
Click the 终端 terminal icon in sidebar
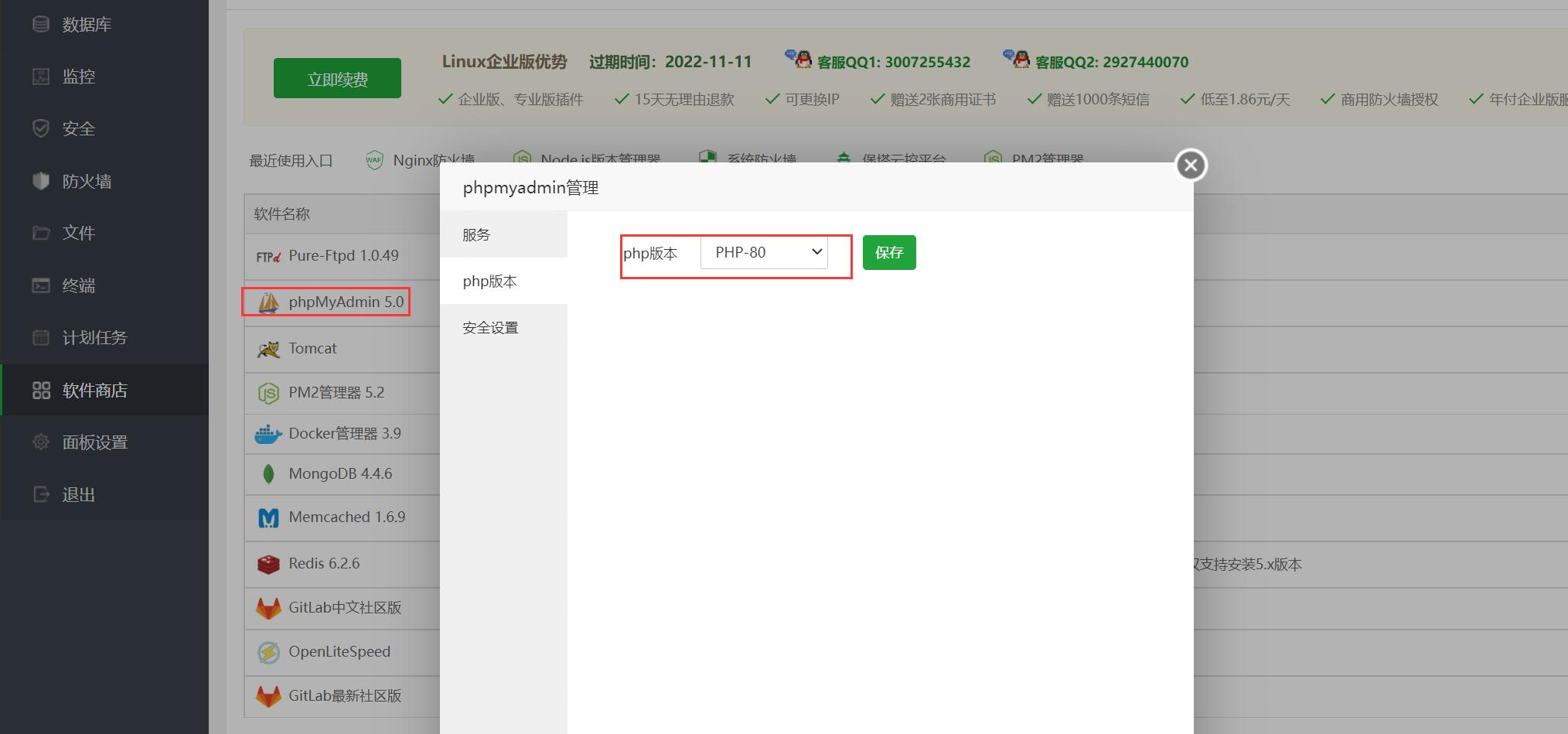41,285
